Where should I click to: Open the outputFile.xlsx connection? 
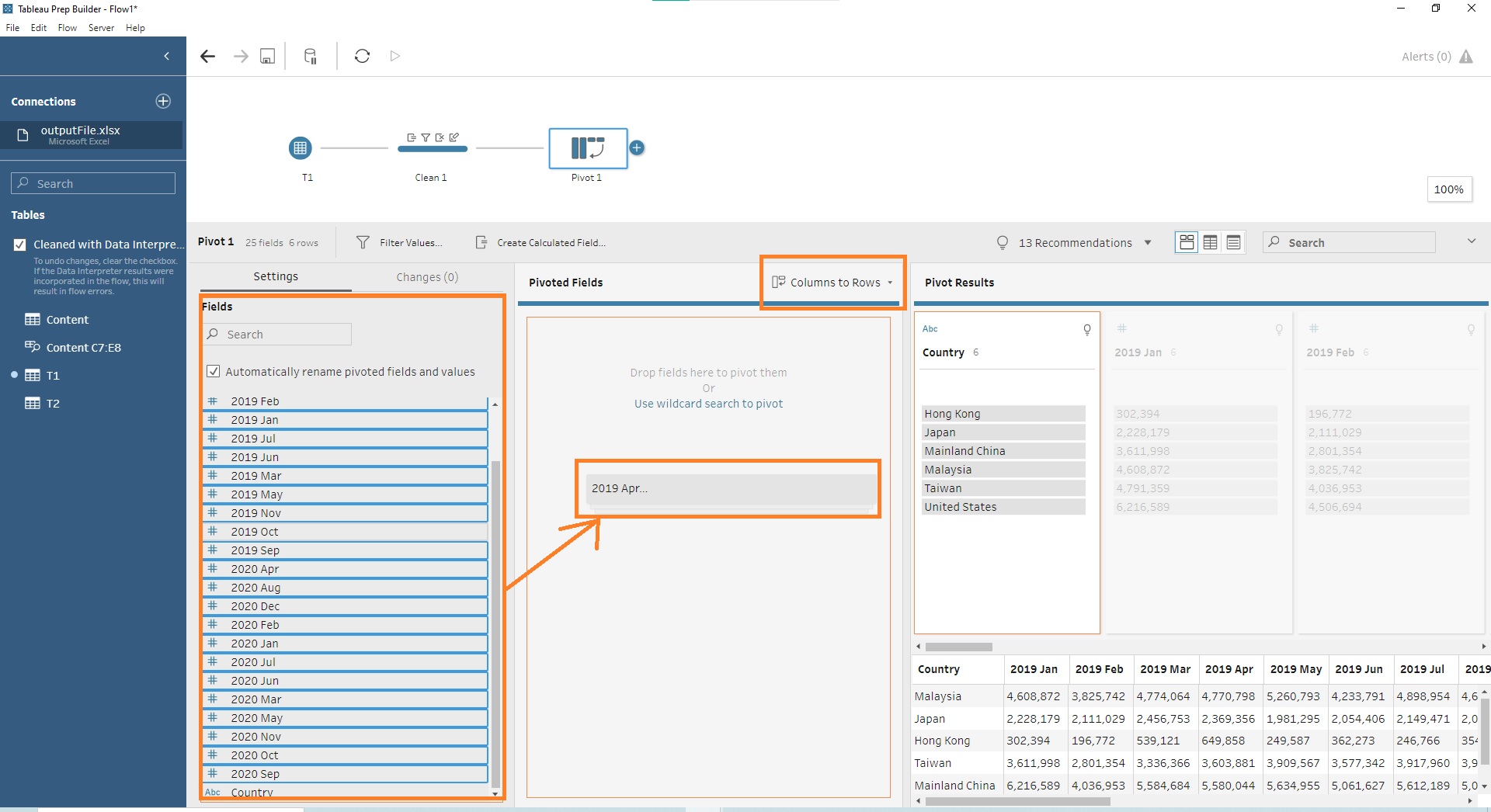92,135
